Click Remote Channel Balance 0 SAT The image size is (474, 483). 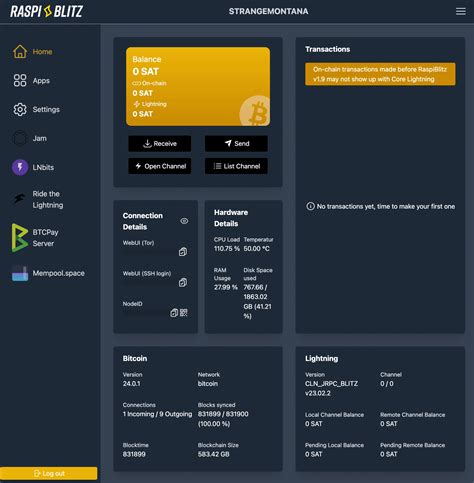point(389,424)
